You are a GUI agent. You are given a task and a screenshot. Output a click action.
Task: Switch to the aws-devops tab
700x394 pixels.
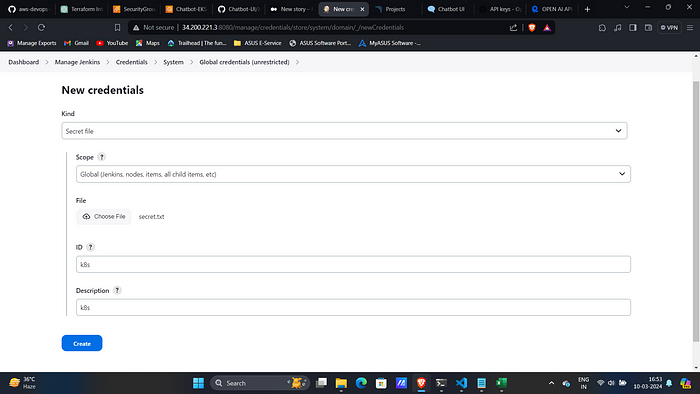29,9
